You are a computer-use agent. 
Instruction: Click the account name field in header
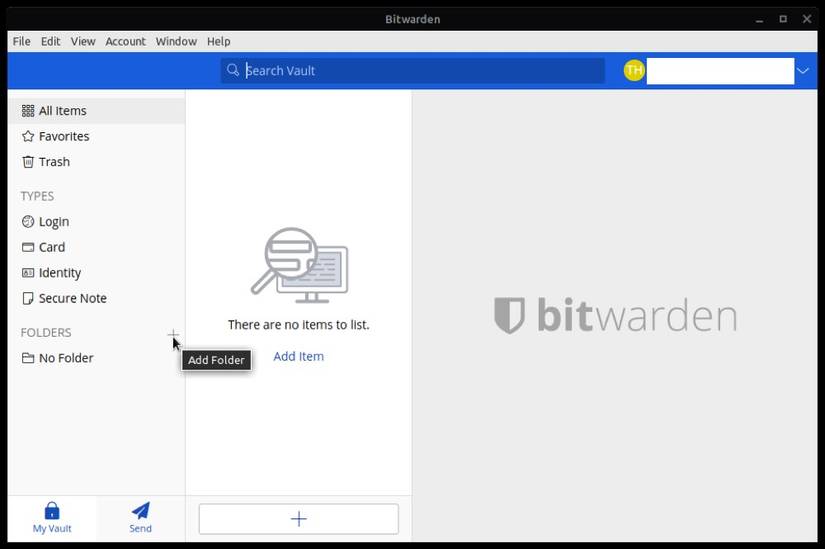tap(720, 71)
